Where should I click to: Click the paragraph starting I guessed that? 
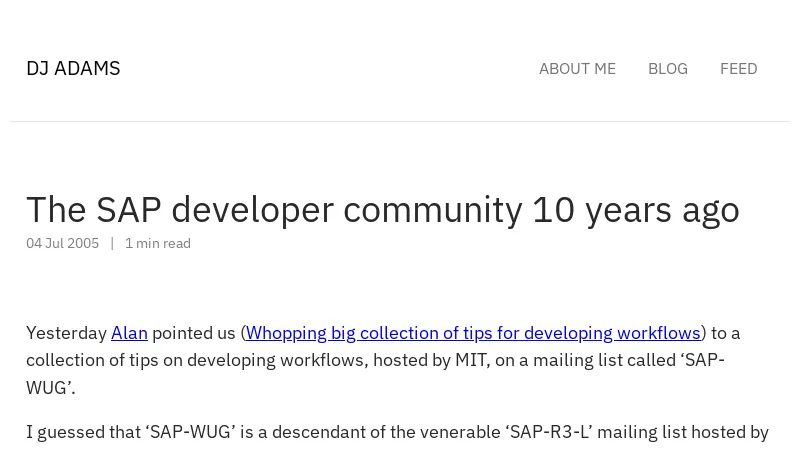click(397, 432)
